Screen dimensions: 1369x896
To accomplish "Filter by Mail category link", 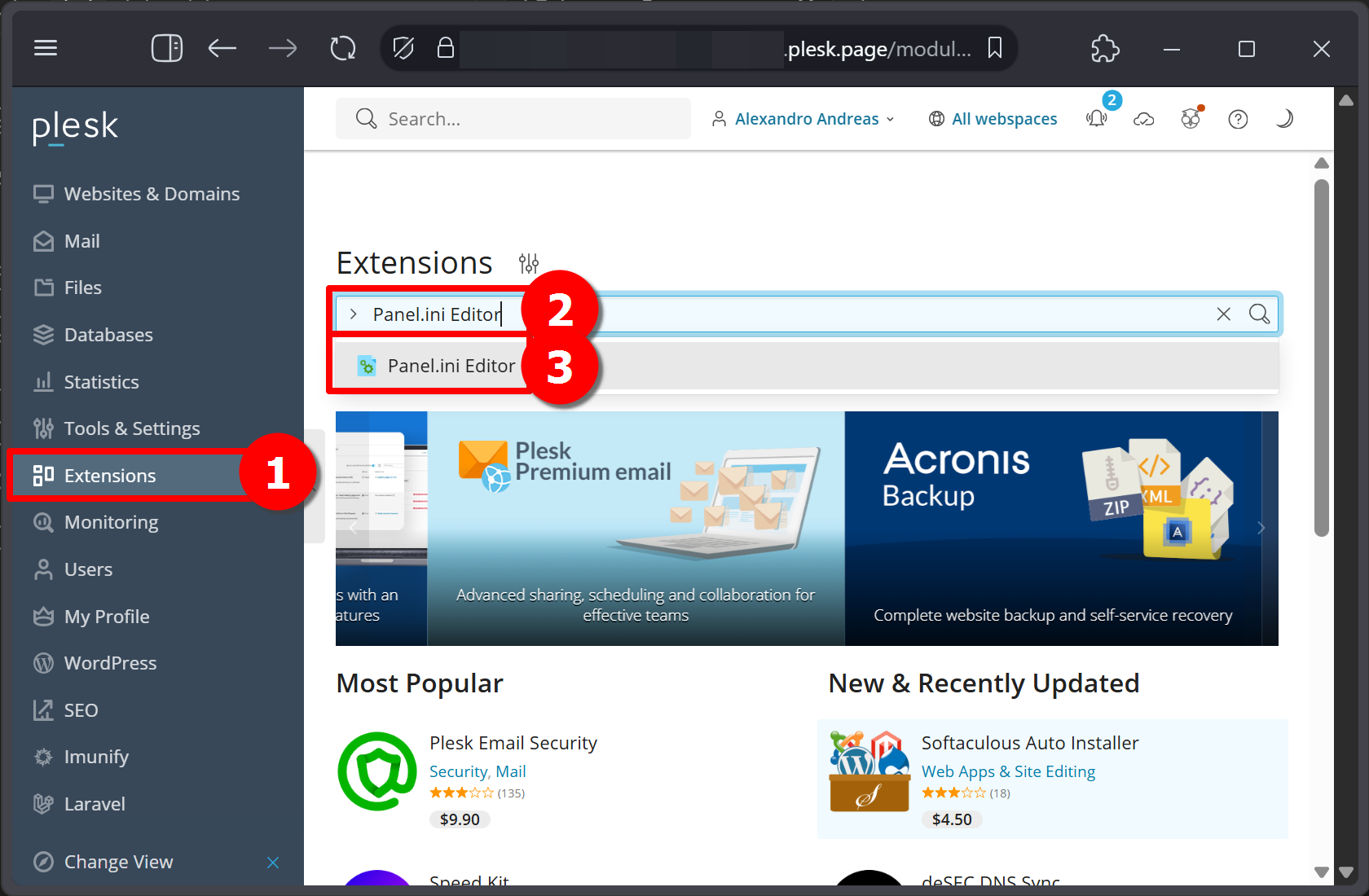I will pyautogui.click(x=511, y=771).
